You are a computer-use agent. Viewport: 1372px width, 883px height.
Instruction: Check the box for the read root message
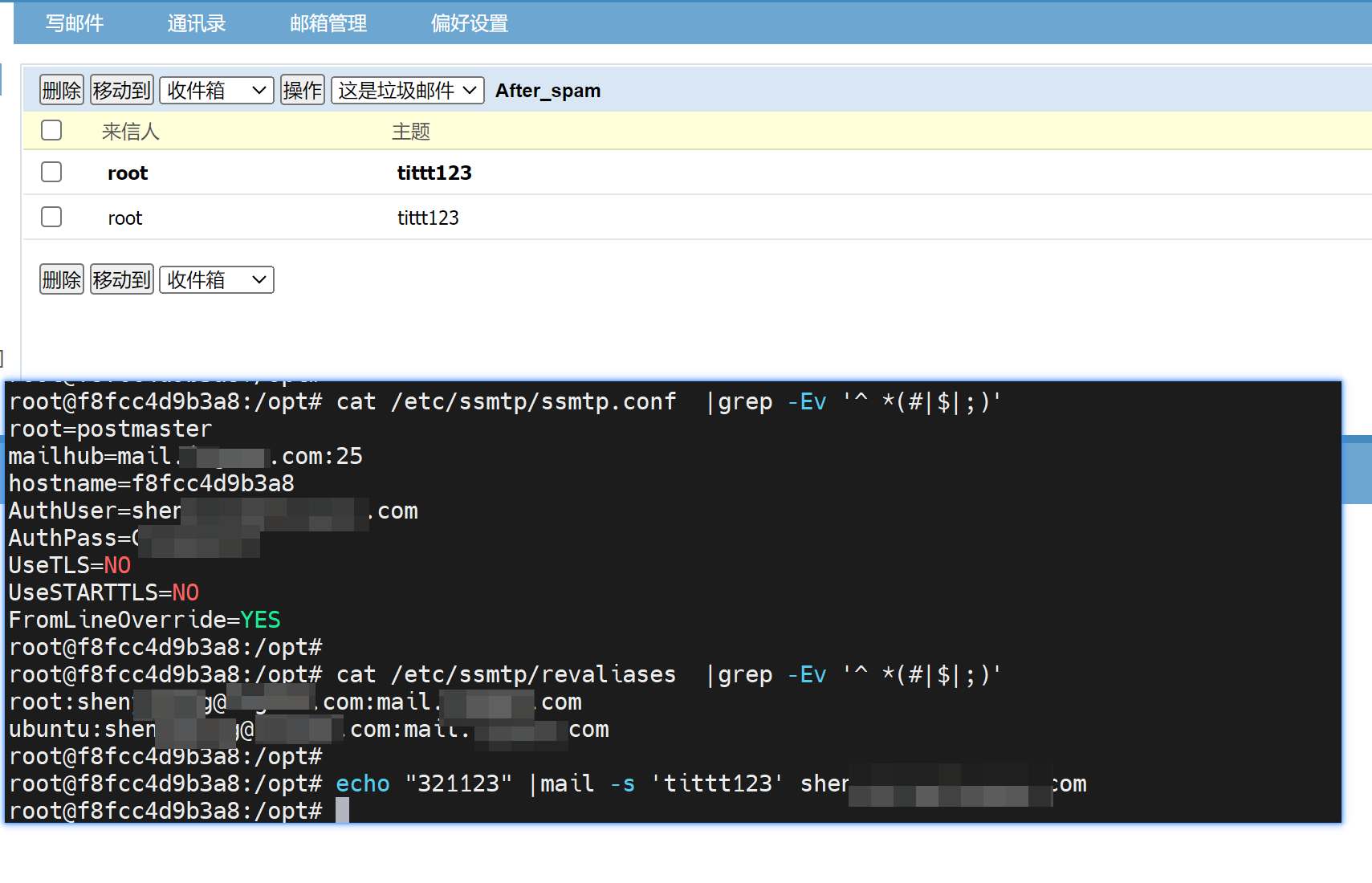[x=51, y=217]
